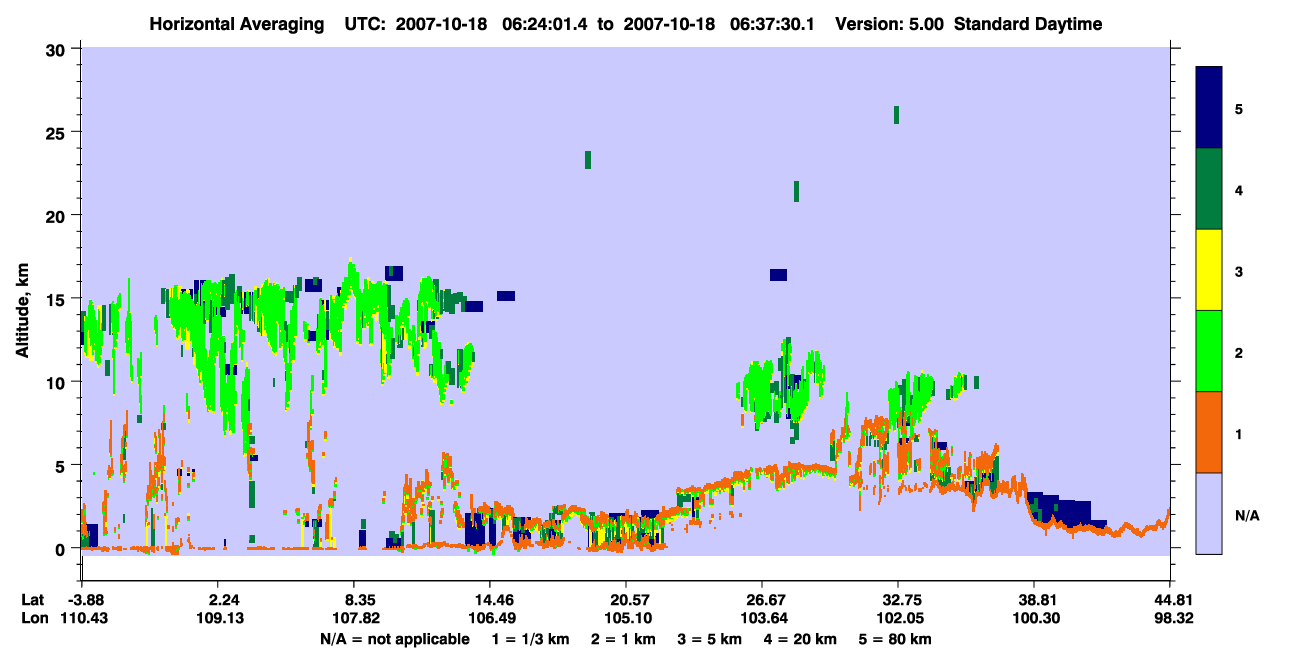This screenshot has width=1300, height=667.
Task: Click the lavender N/A color swatch
Action: tap(1209, 513)
